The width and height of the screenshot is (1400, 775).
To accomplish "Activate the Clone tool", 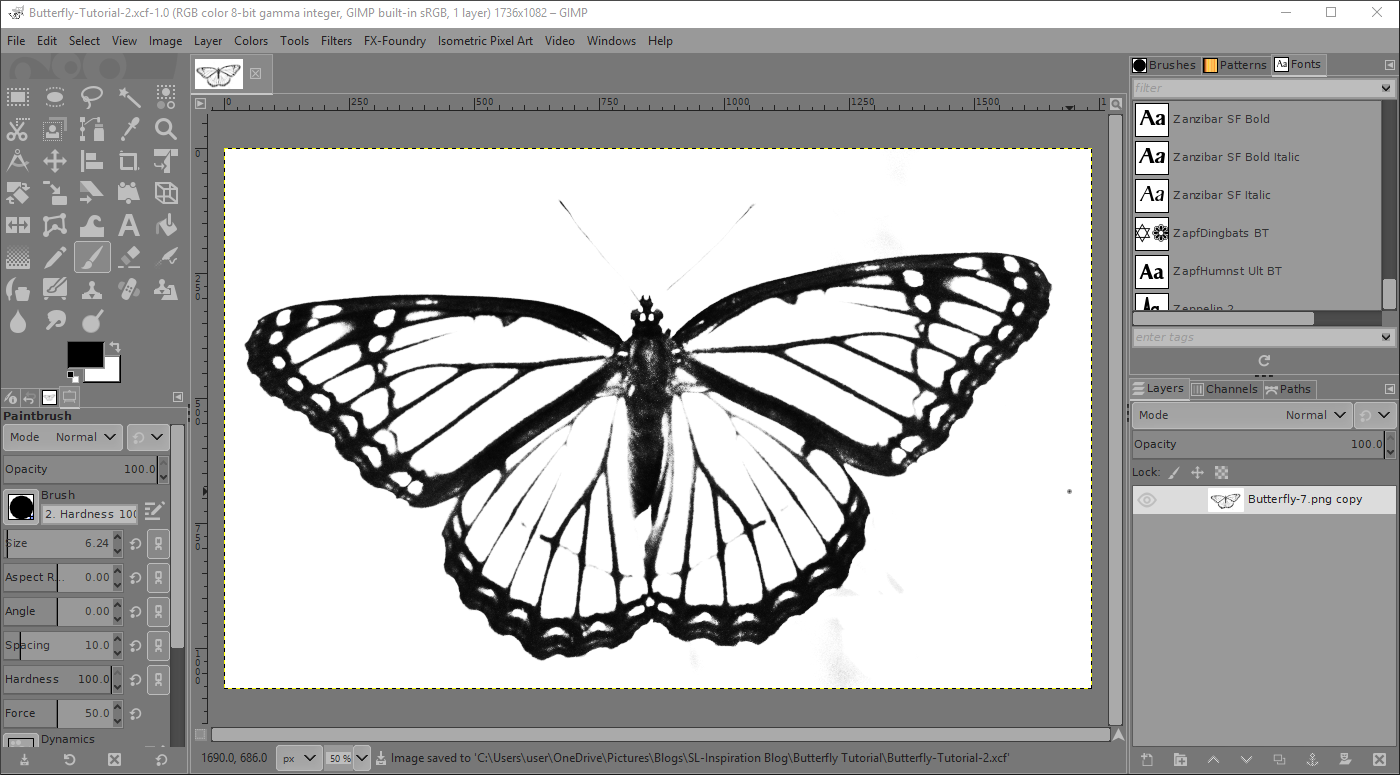I will click(92, 289).
